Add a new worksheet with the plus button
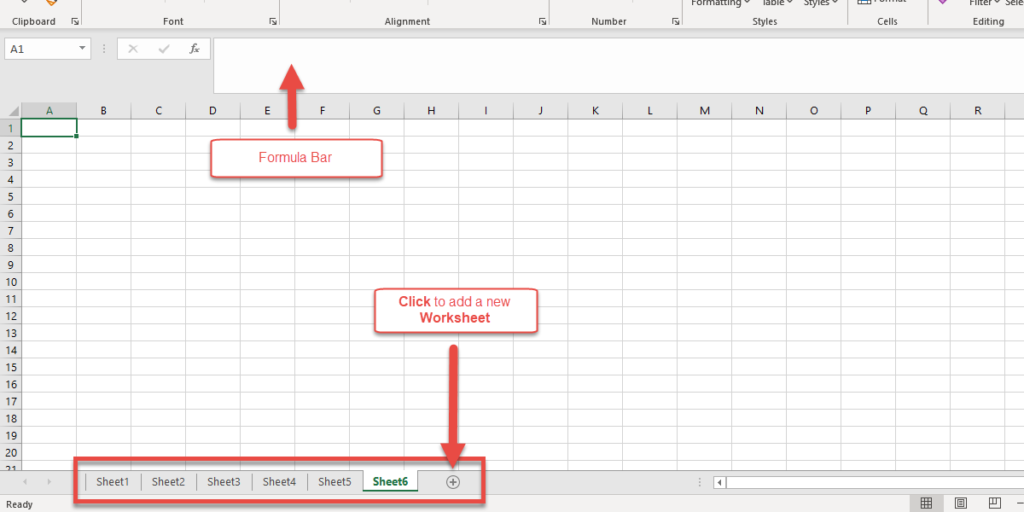Screen dimensions: 1024x512 [x=453, y=482]
